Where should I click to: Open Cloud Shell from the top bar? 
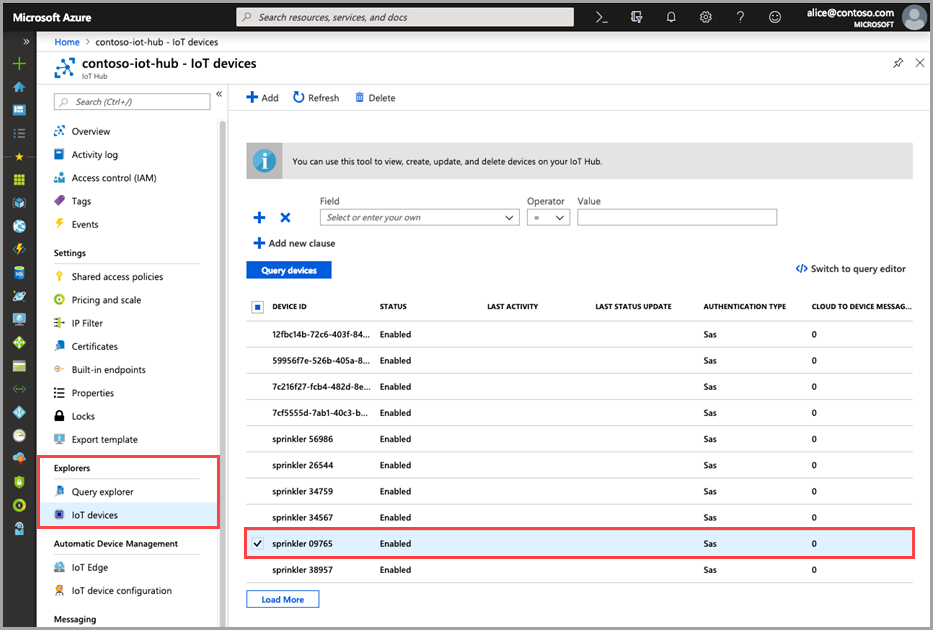pos(602,17)
